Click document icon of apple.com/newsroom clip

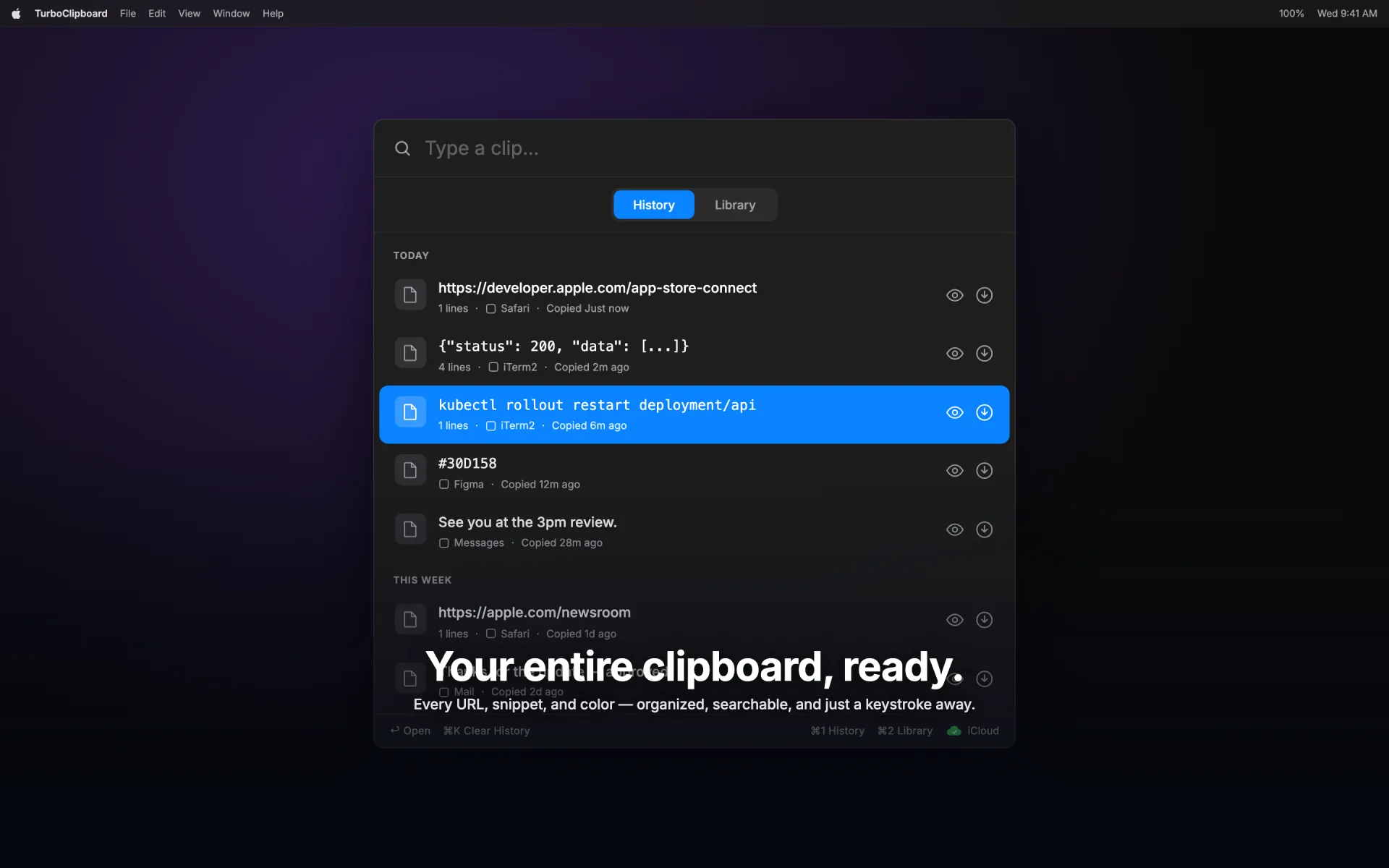pos(410,619)
